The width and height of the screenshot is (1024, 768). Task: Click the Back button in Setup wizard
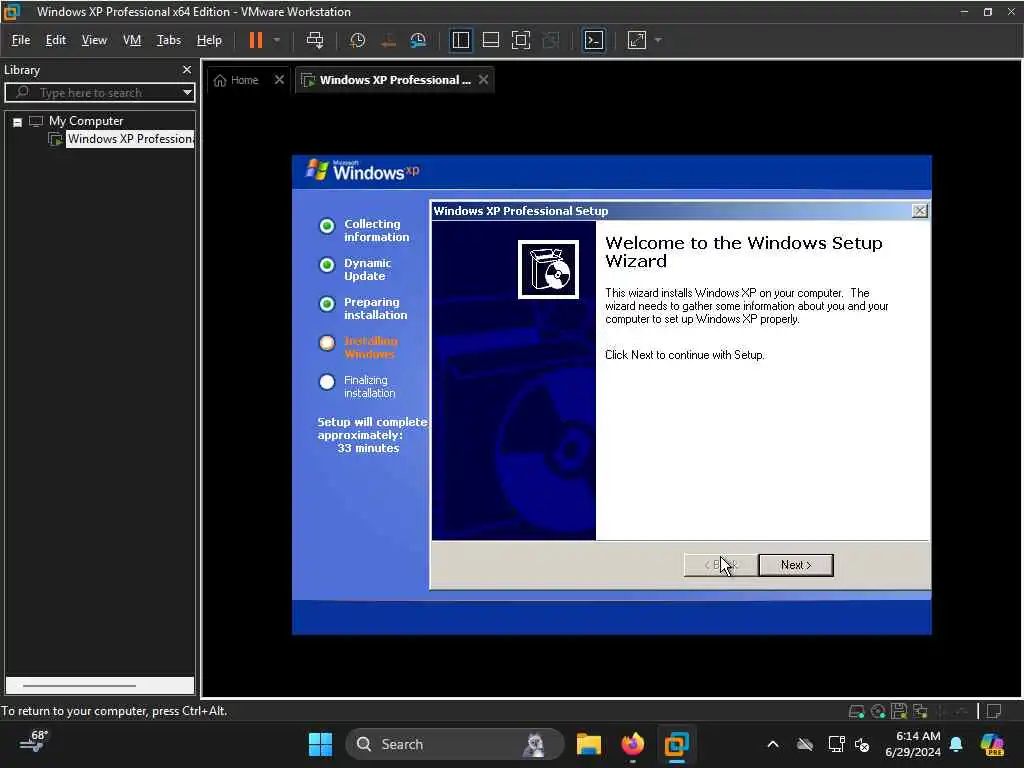(x=720, y=565)
